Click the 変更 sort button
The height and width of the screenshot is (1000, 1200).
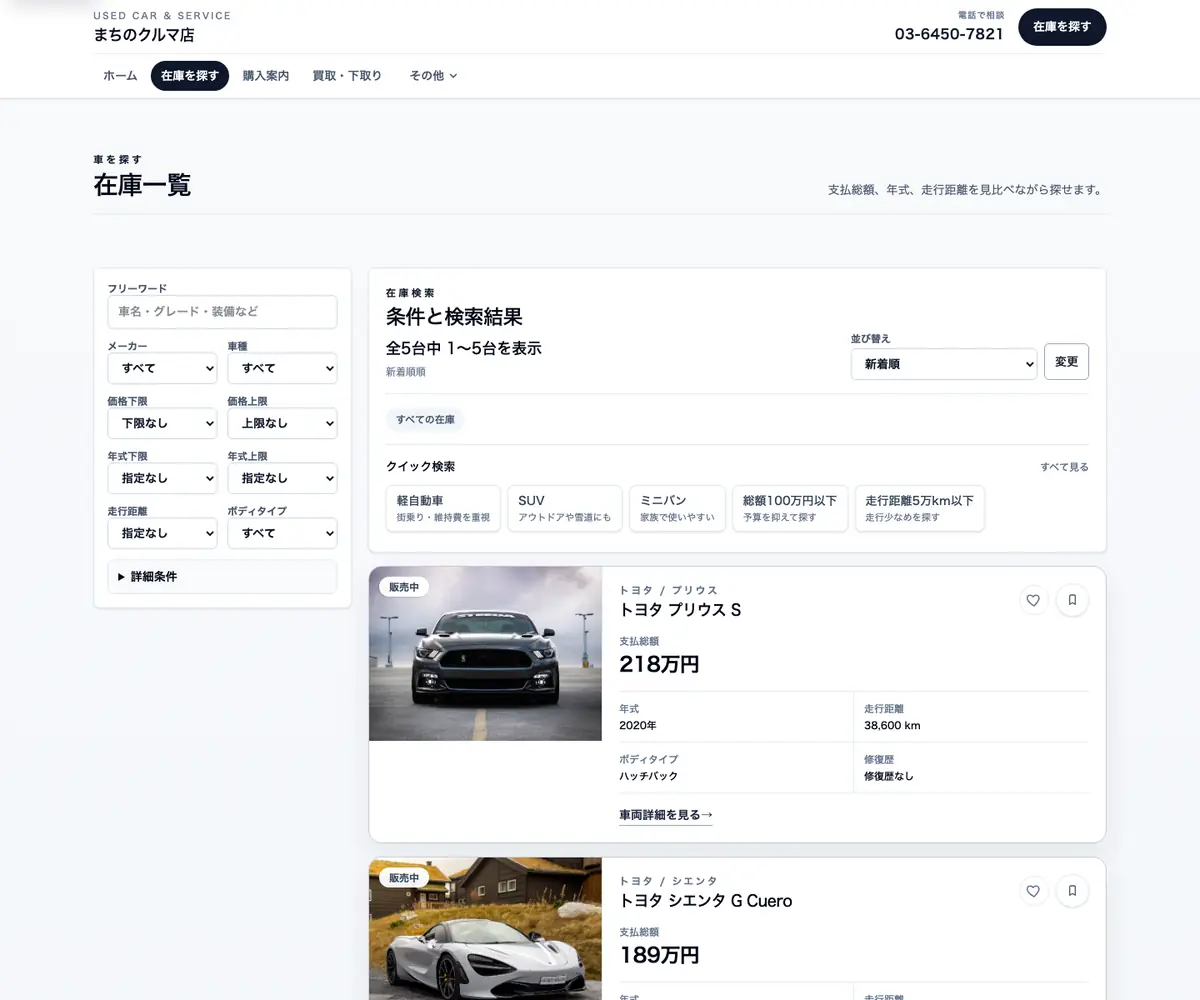click(1066, 362)
